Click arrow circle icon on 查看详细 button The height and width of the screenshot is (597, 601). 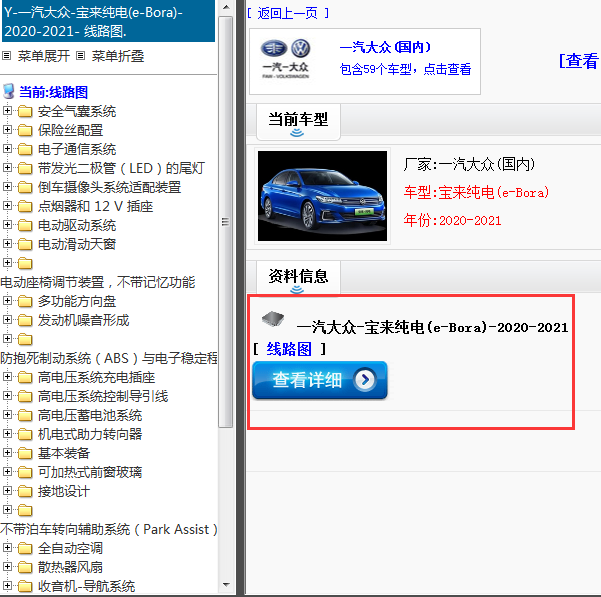click(365, 379)
